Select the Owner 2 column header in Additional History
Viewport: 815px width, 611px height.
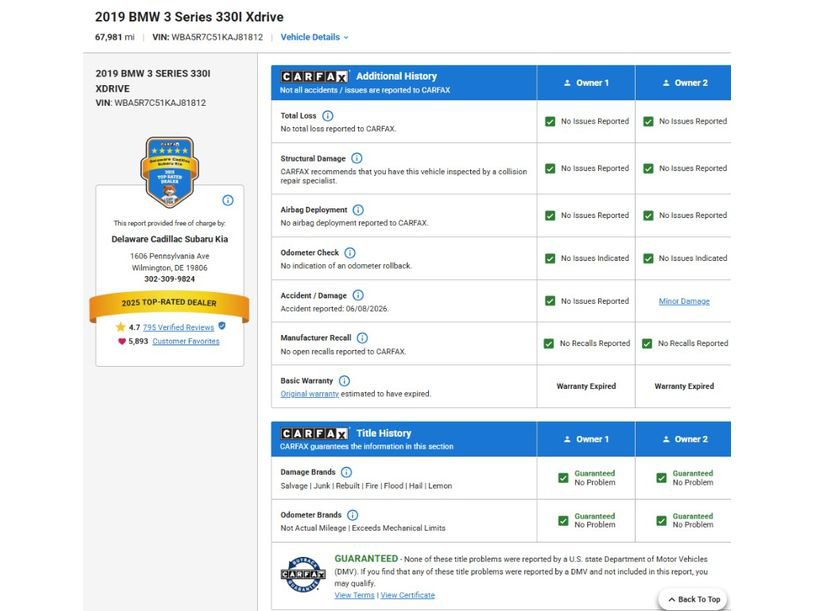683,83
